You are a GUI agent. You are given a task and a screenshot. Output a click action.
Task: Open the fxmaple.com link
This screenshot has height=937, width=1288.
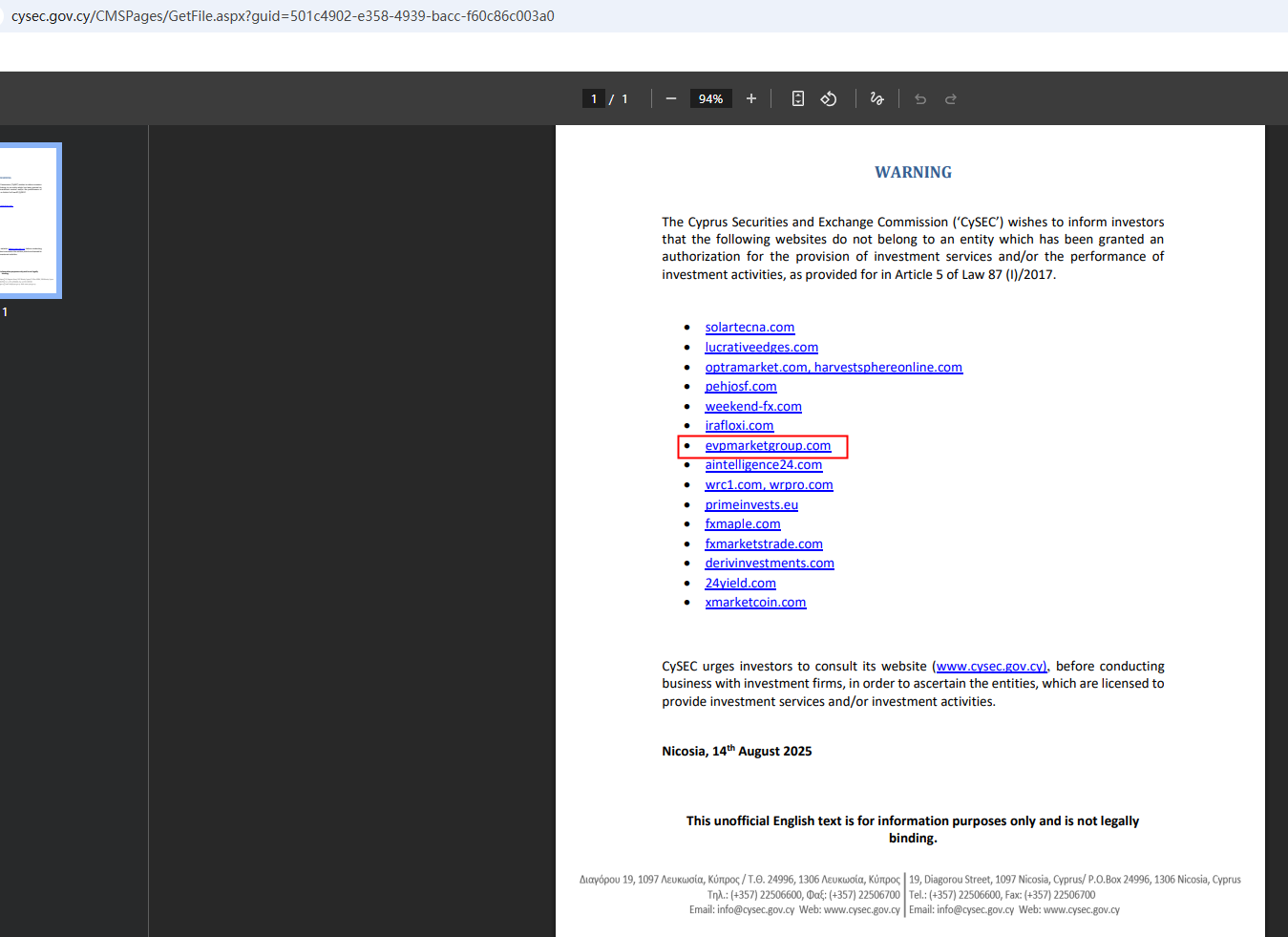pyautogui.click(x=743, y=524)
